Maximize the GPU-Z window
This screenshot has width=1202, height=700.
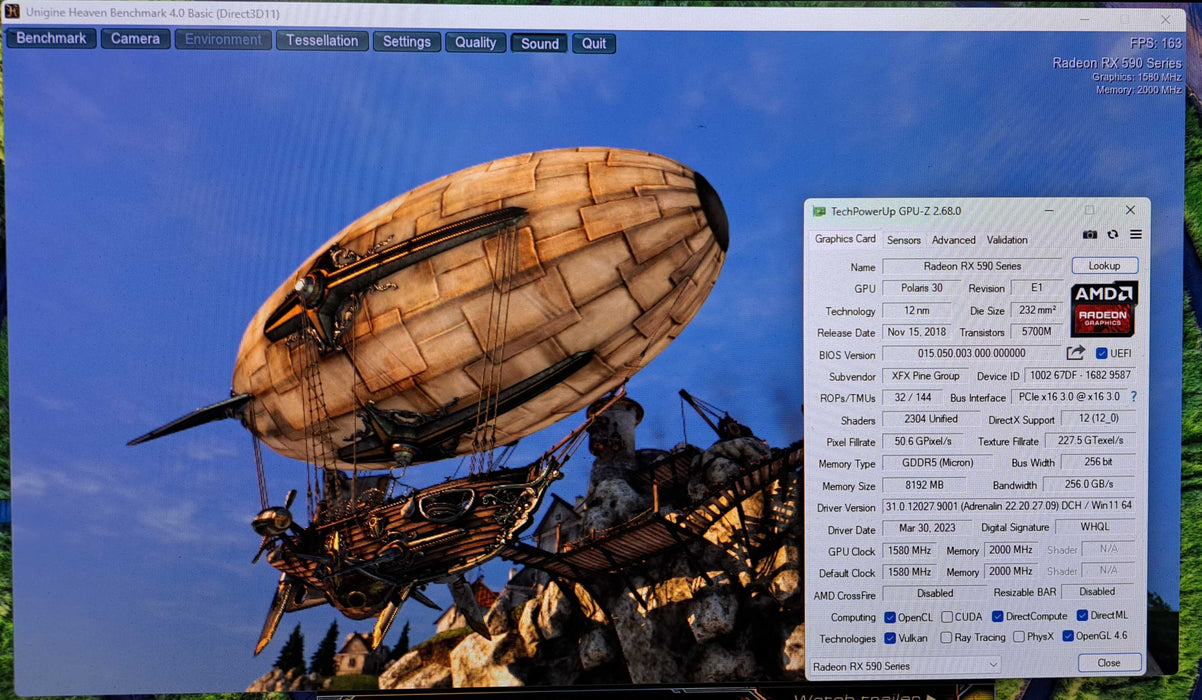point(1089,210)
